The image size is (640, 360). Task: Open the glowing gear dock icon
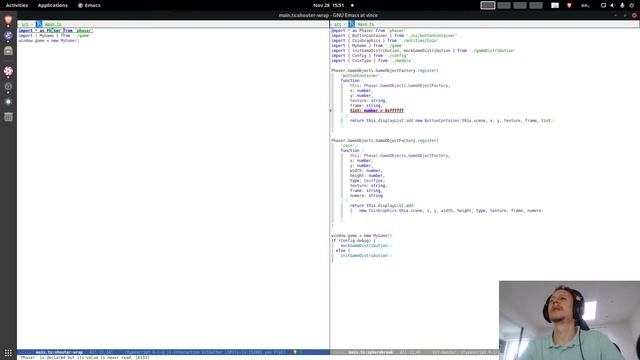coord(8,102)
